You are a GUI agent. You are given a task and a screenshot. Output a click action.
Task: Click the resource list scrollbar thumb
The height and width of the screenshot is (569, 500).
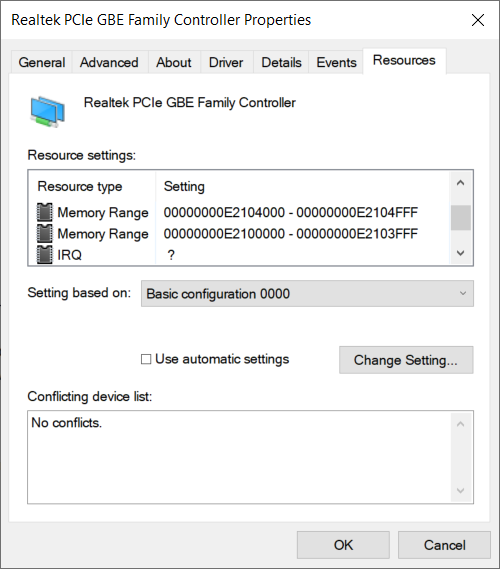[461, 217]
